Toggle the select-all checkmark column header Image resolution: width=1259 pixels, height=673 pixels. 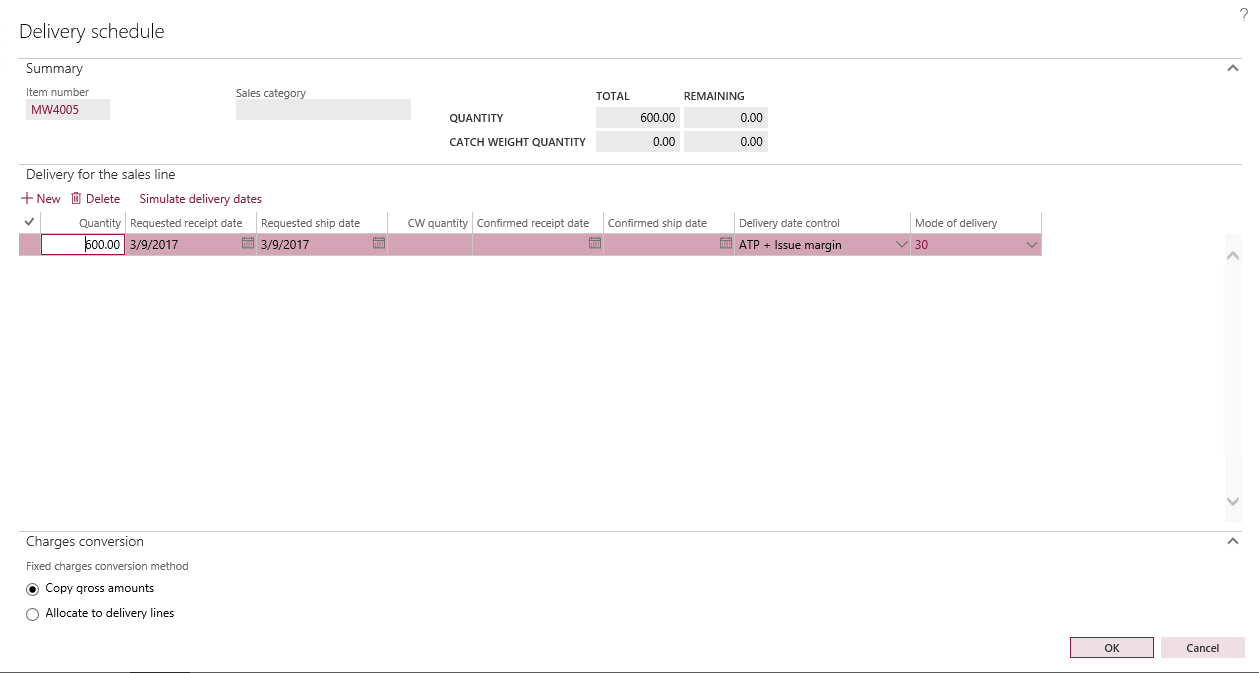click(29, 222)
